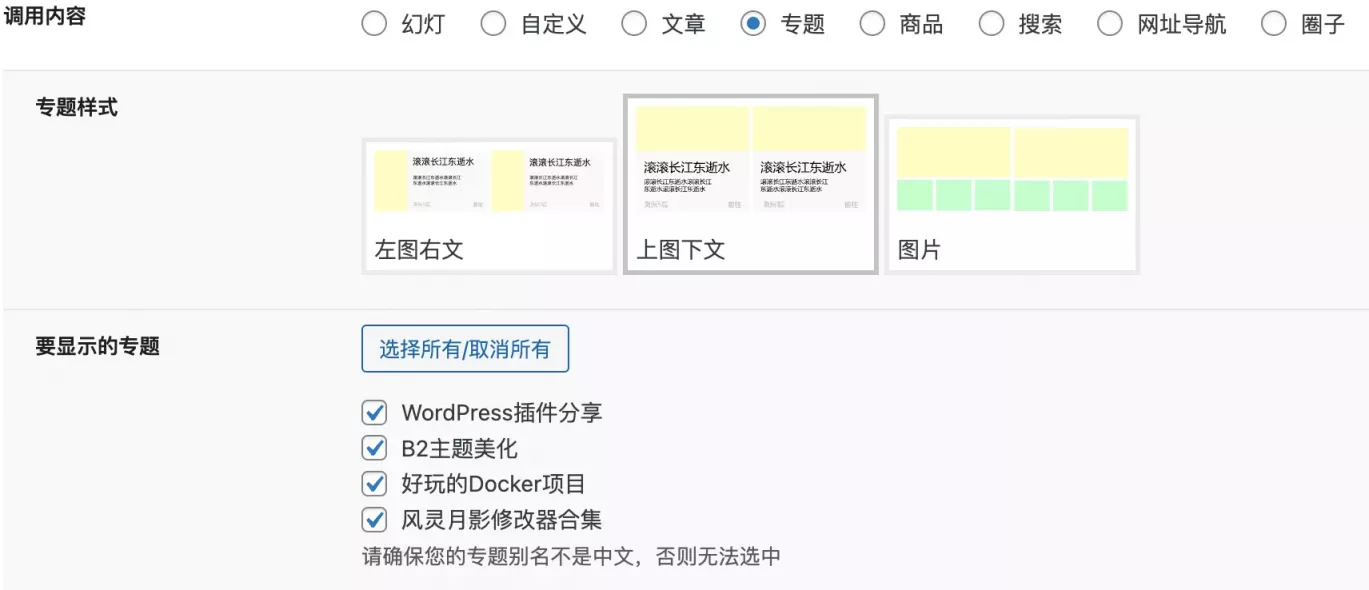
Task: Choose 文章 as the 调用内容 option
Action: click(x=635, y=22)
